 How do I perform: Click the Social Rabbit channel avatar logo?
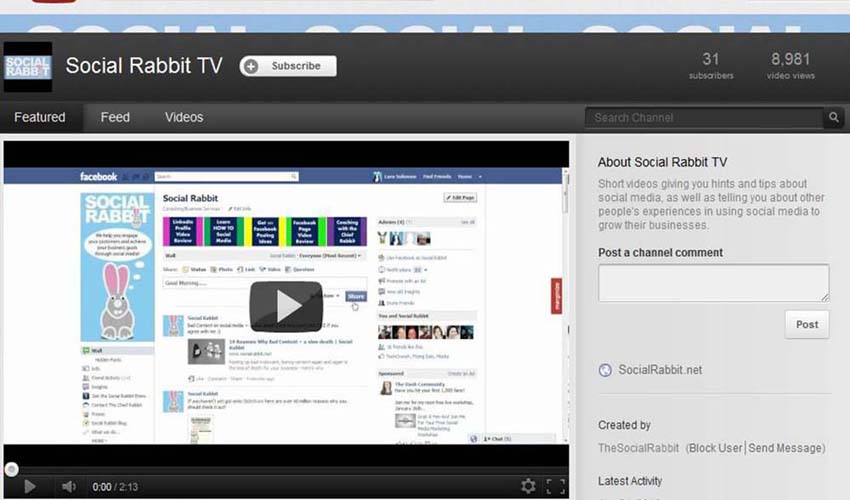pos(28,67)
